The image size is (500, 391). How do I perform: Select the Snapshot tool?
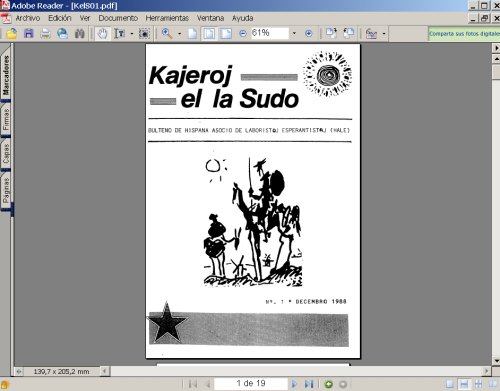[x=144, y=33]
